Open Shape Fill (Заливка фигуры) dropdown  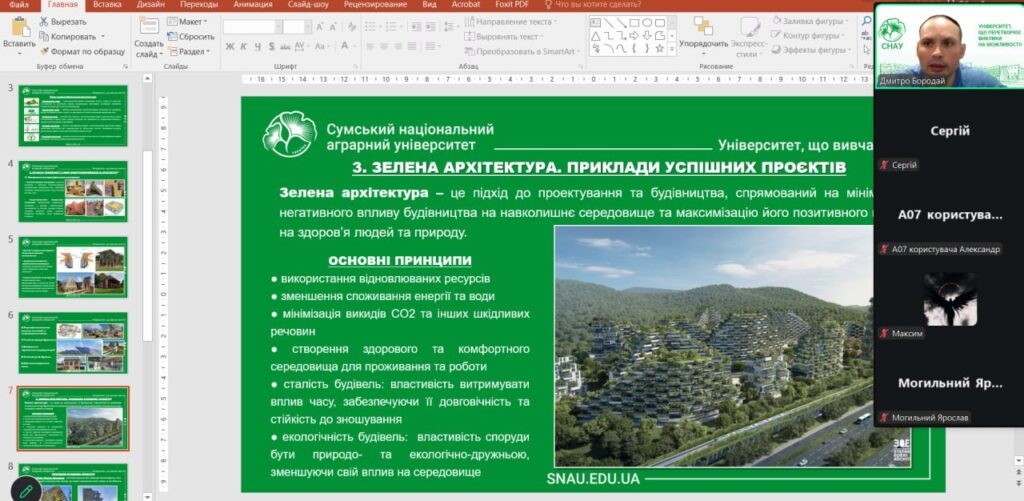[811, 21]
